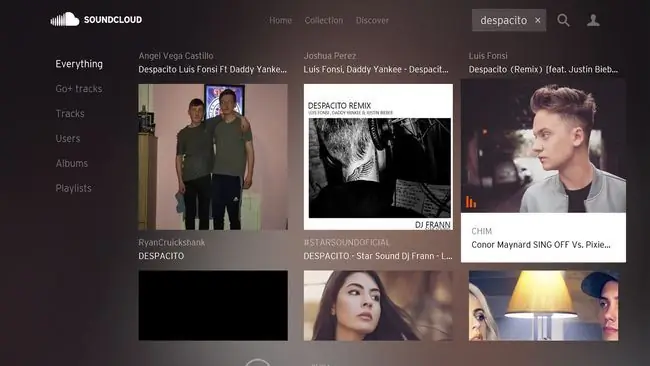Open the RyanCruickshank DESPACITO black thumbnail

coord(213,305)
